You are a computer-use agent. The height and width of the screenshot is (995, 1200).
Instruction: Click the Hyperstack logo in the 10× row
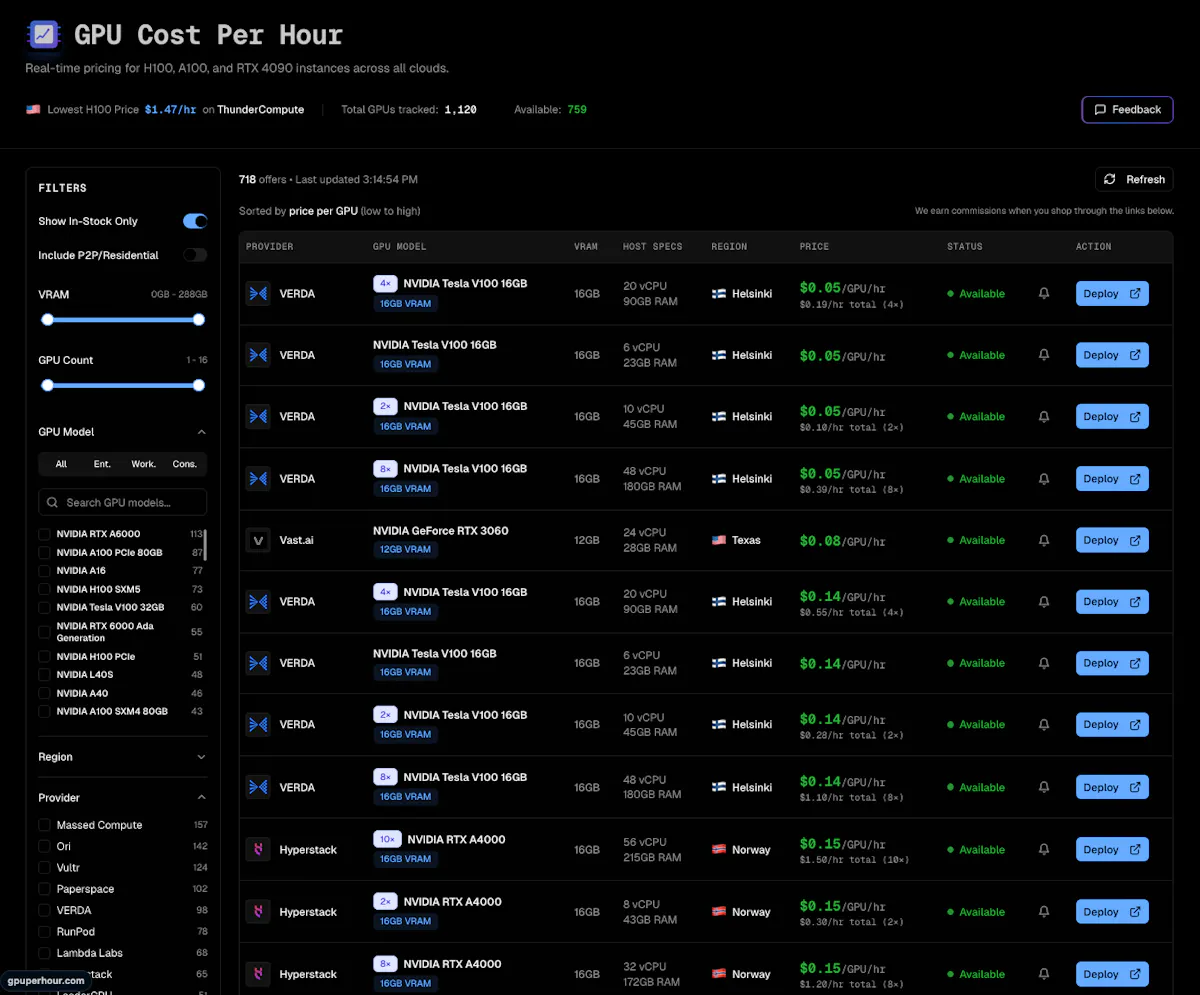(x=258, y=850)
